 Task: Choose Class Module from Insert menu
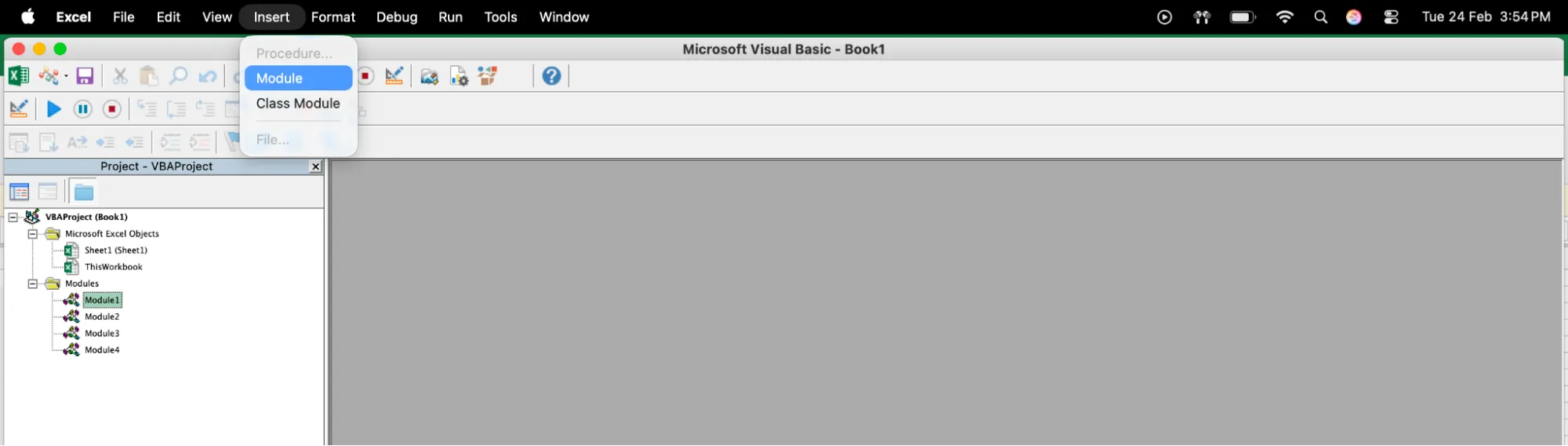(x=298, y=103)
